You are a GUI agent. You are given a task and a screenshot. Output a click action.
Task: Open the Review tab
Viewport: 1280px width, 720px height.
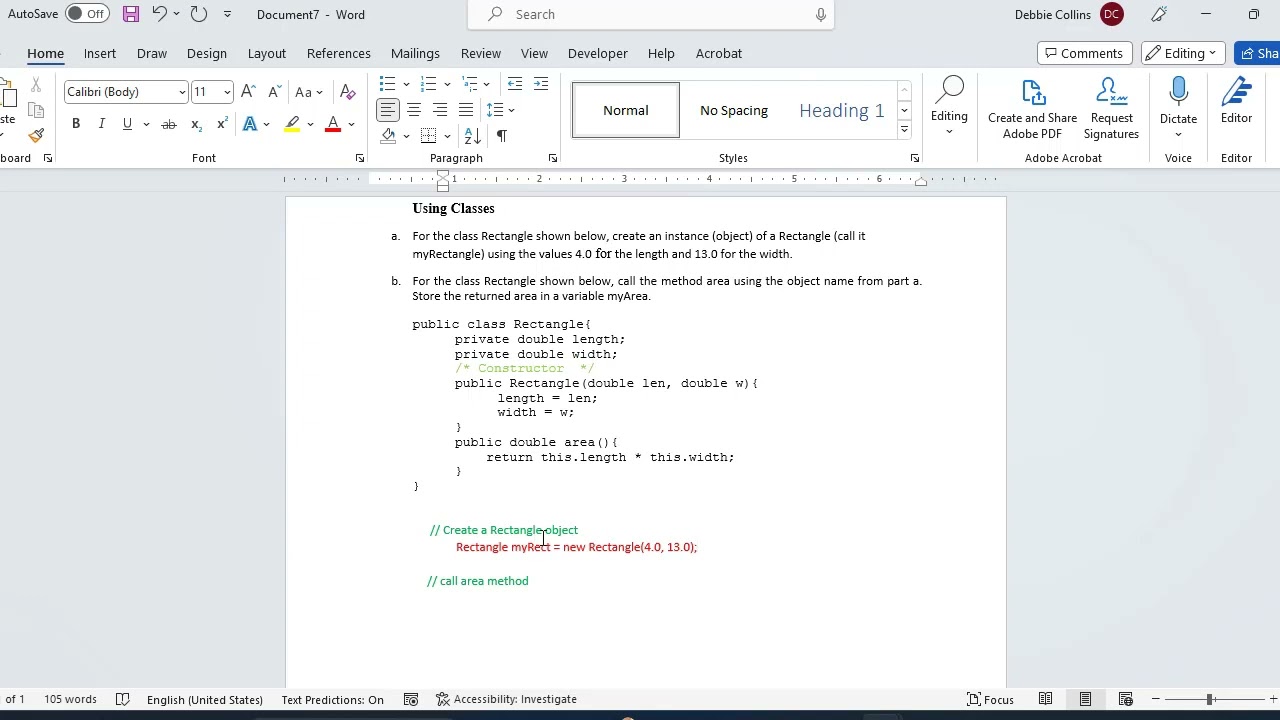tap(481, 53)
